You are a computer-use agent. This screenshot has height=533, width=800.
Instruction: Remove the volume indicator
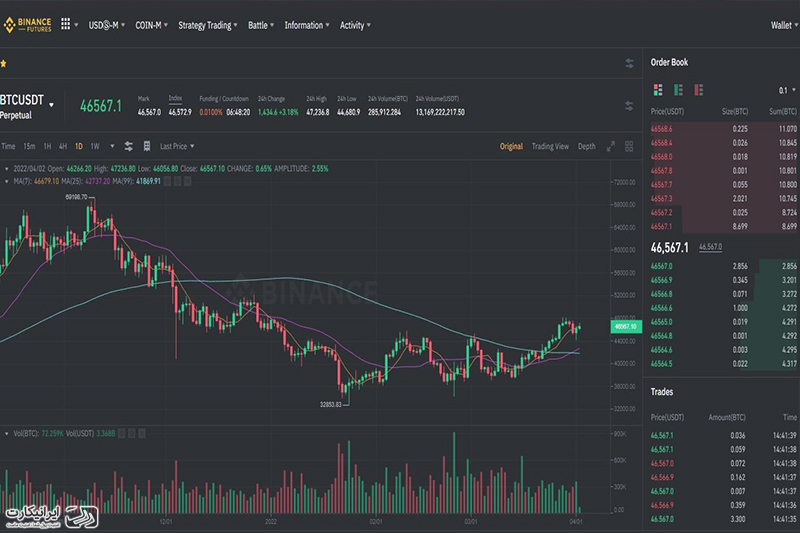click(142, 434)
